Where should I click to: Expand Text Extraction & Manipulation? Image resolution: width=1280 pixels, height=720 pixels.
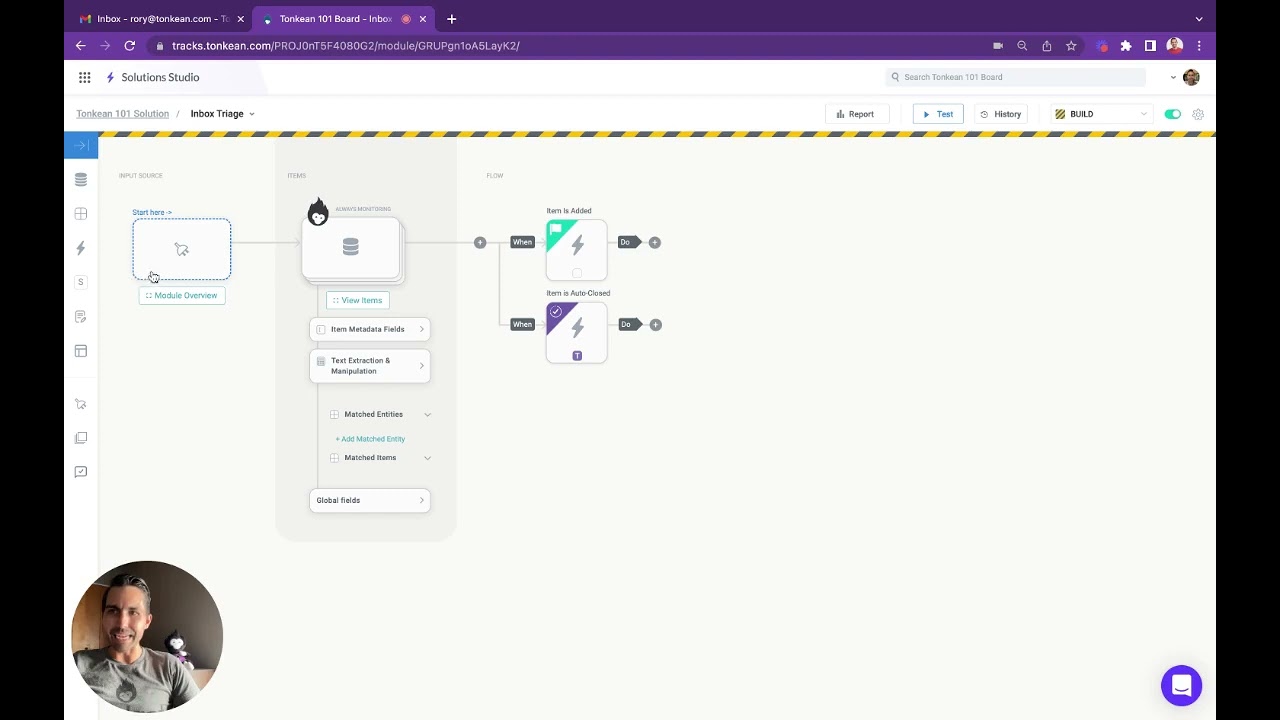tap(370, 366)
